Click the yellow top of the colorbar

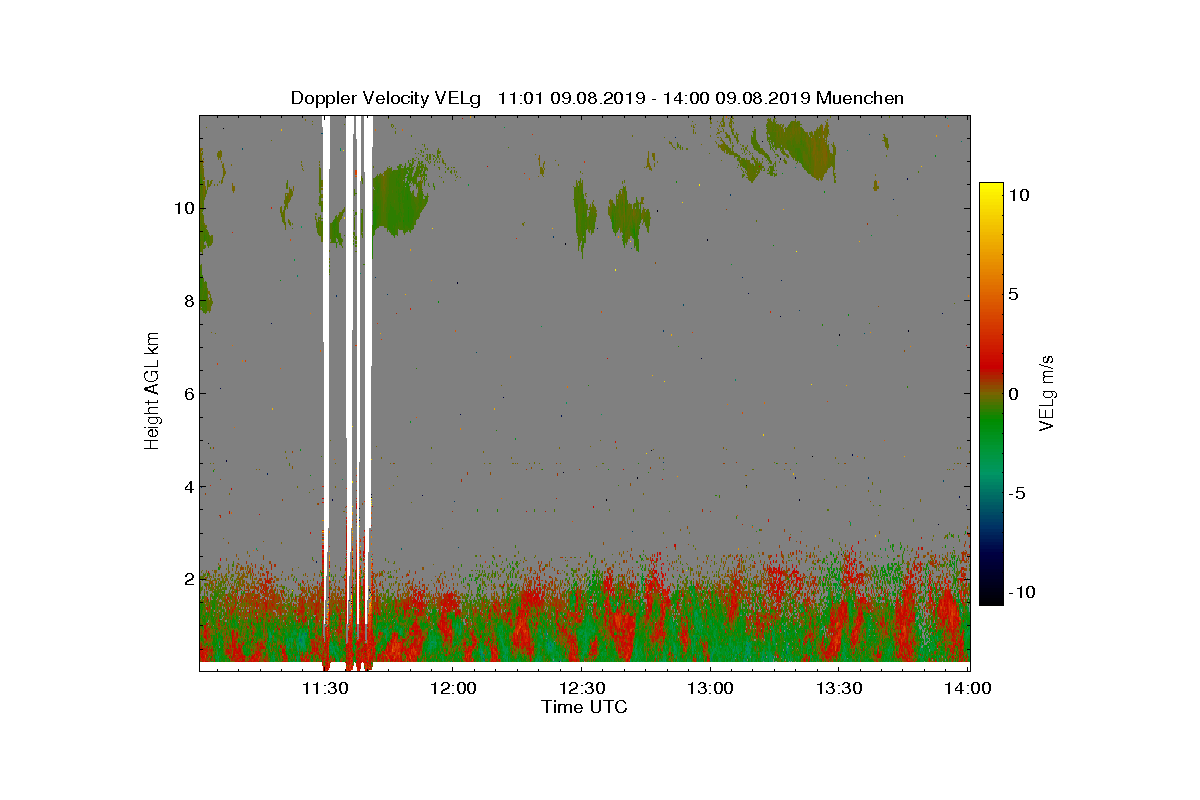pos(991,190)
